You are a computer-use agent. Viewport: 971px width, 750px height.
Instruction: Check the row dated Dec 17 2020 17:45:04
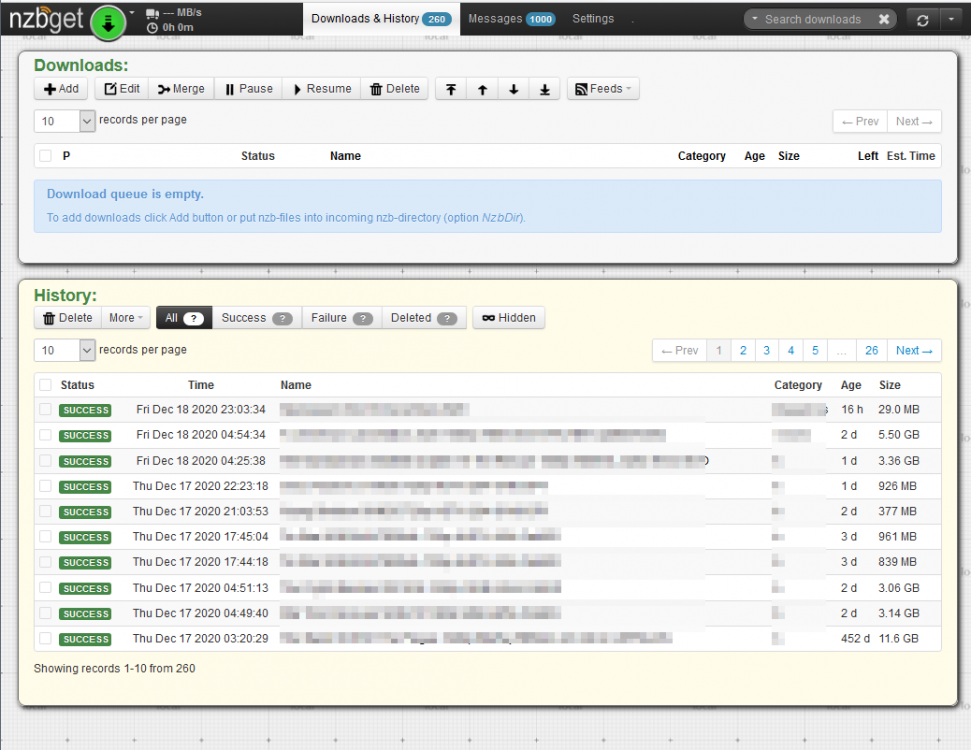click(x=45, y=536)
